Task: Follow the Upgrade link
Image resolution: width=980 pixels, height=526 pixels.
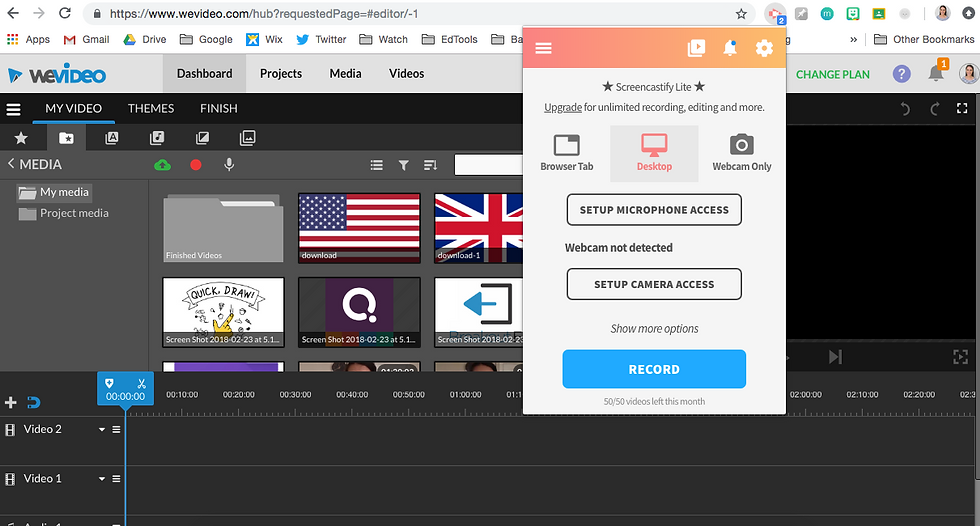Action: tap(562, 107)
